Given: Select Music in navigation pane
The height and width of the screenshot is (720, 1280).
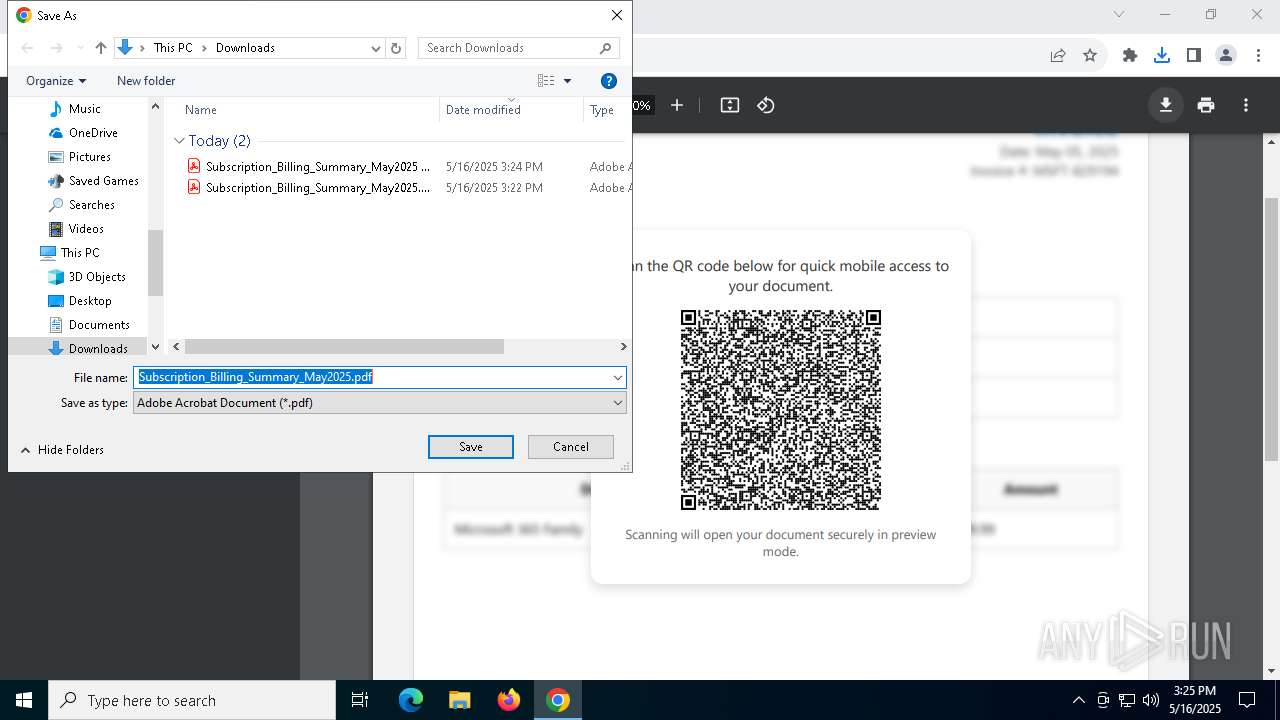Looking at the screenshot, I should [85, 109].
